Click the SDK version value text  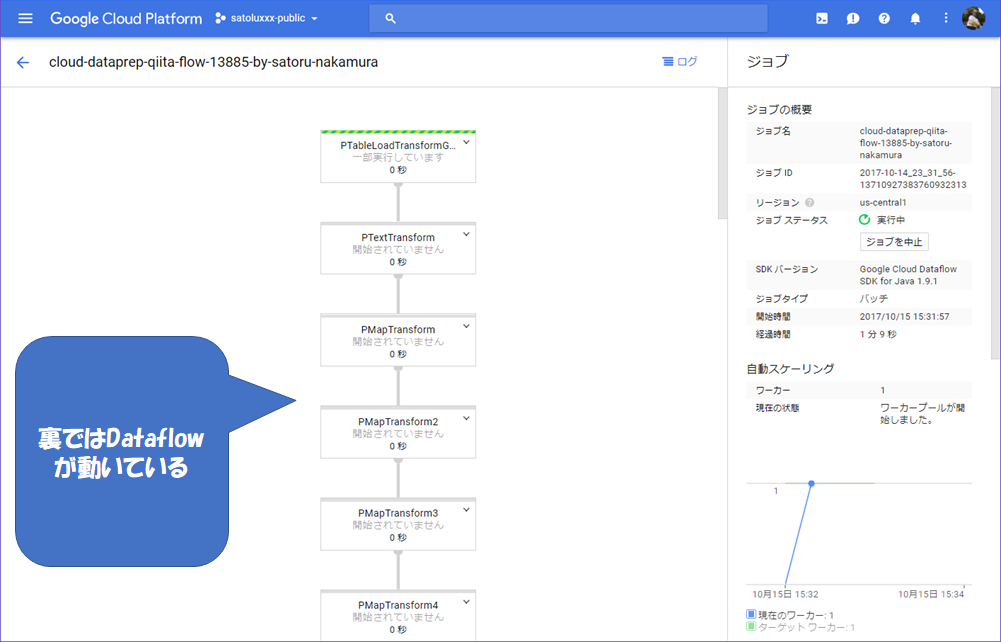point(908,275)
